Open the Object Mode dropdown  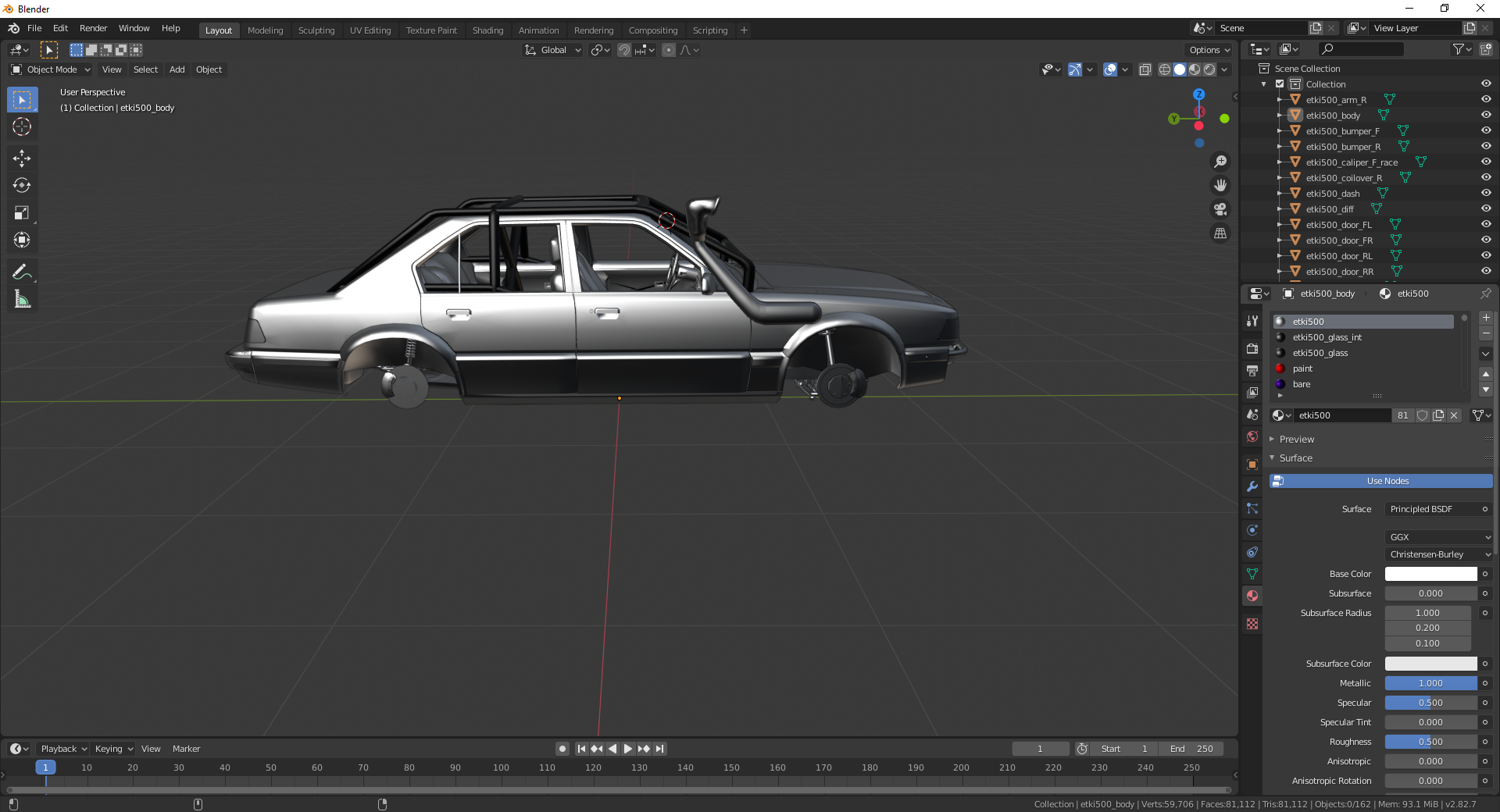click(51, 69)
